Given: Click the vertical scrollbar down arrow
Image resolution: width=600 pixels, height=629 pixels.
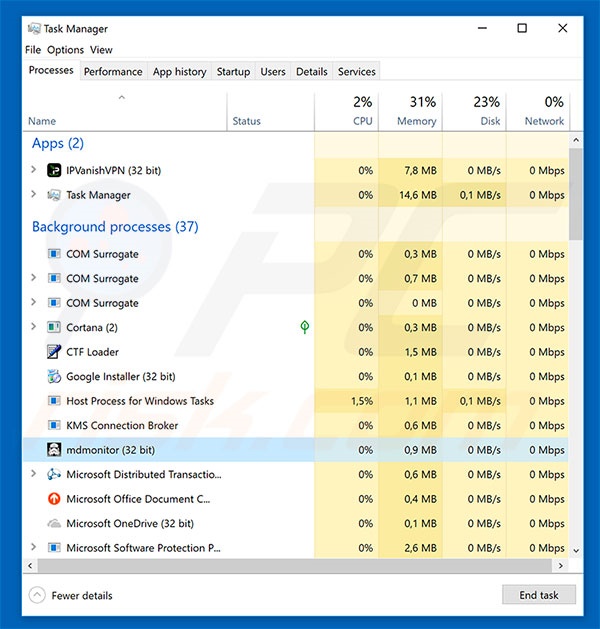Looking at the screenshot, I should click(x=576, y=550).
